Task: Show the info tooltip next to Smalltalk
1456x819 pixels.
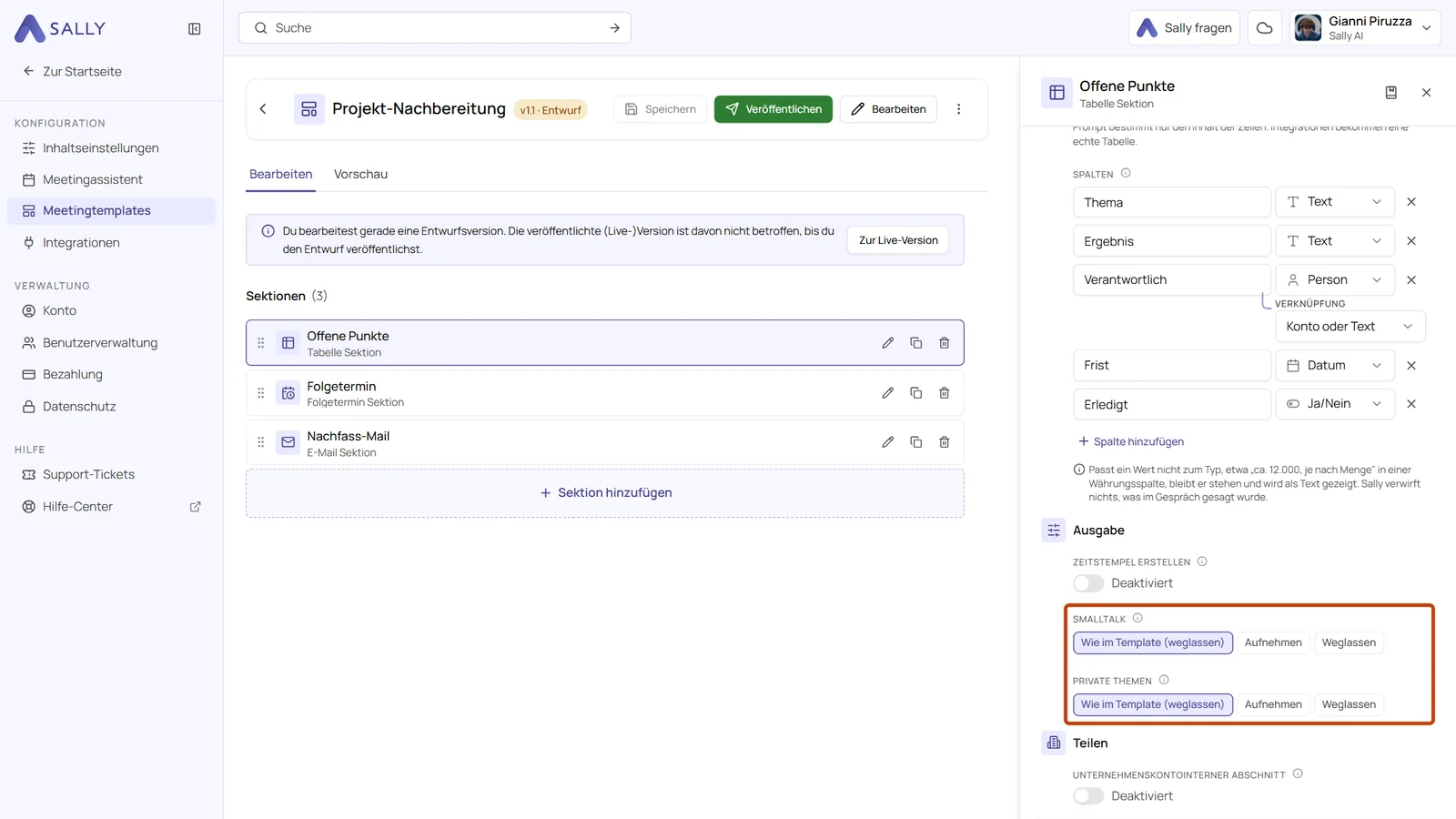Action: (1137, 618)
